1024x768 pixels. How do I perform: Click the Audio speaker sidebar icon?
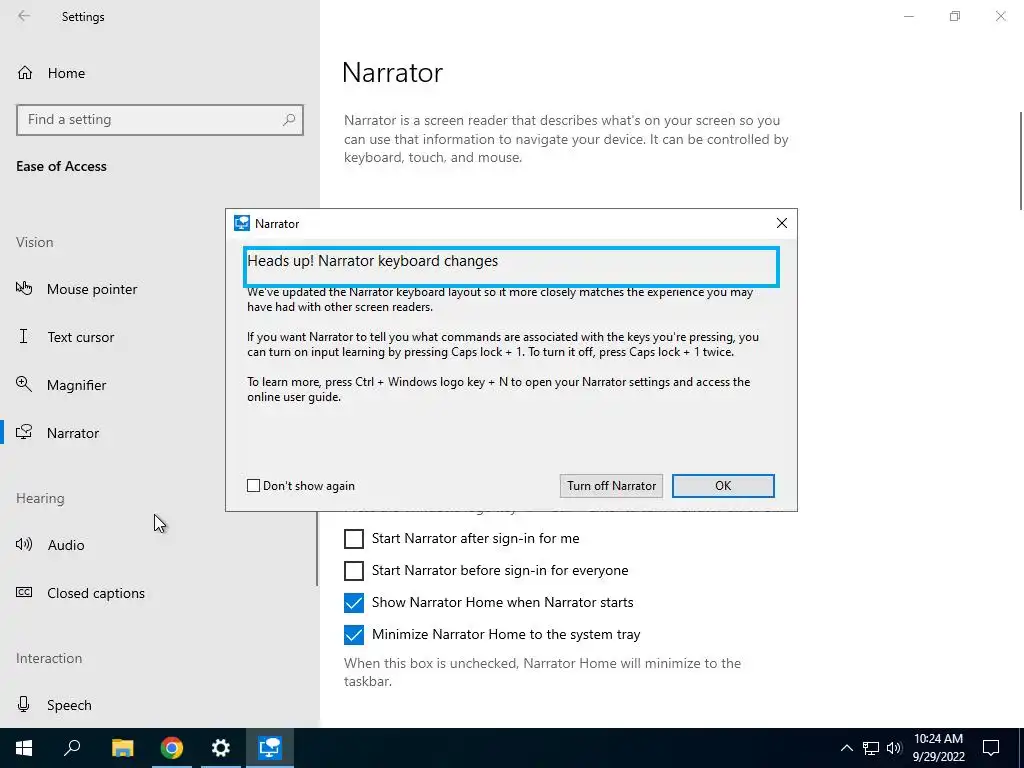point(24,544)
